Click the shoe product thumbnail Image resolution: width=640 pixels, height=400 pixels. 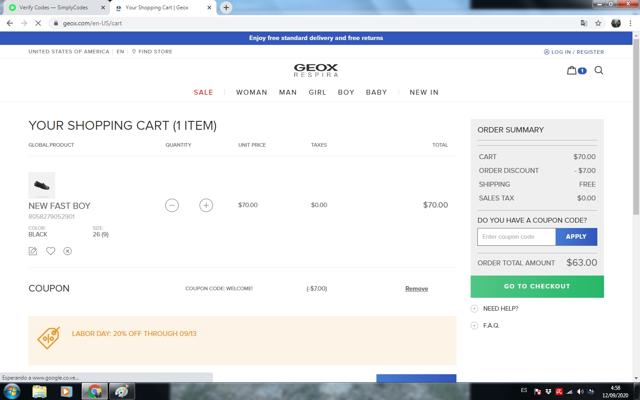[41, 185]
